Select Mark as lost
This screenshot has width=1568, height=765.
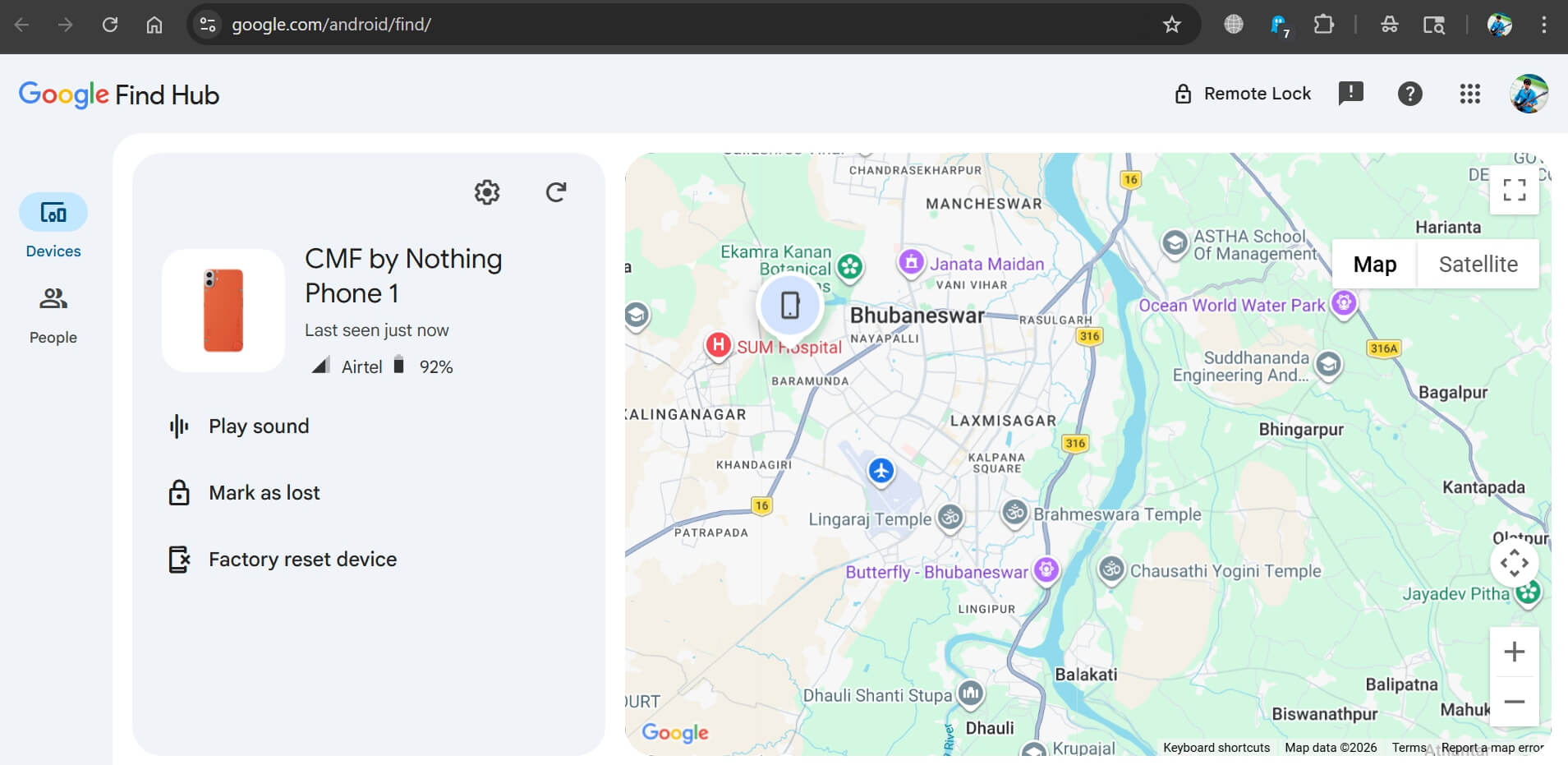pos(244,493)
